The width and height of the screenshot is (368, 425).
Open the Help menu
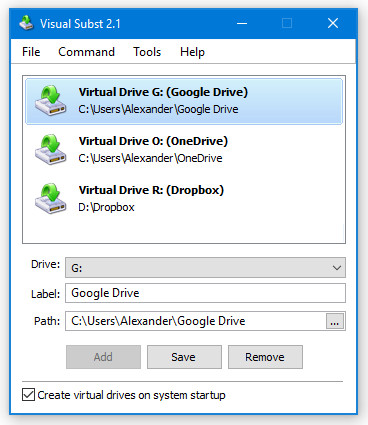192,52
